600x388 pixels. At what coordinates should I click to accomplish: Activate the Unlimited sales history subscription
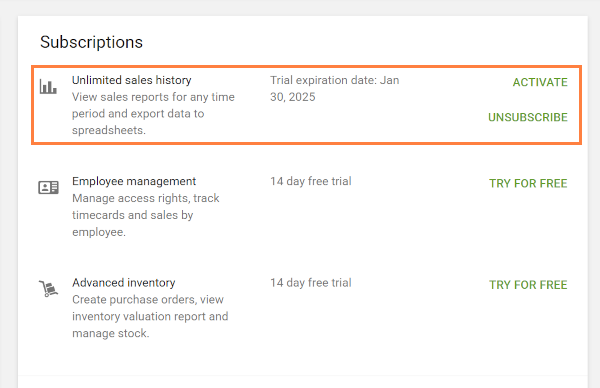click(540, 82)
